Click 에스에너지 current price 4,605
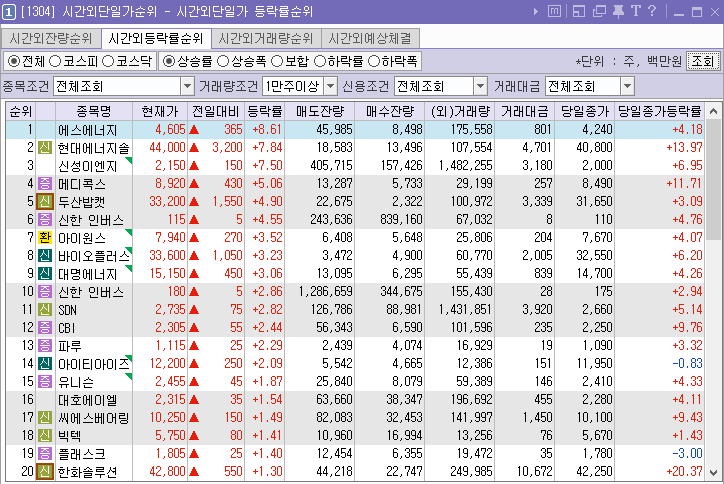This screenshot has width=724, height=484. pyautogui.click(x=170, y=130)
